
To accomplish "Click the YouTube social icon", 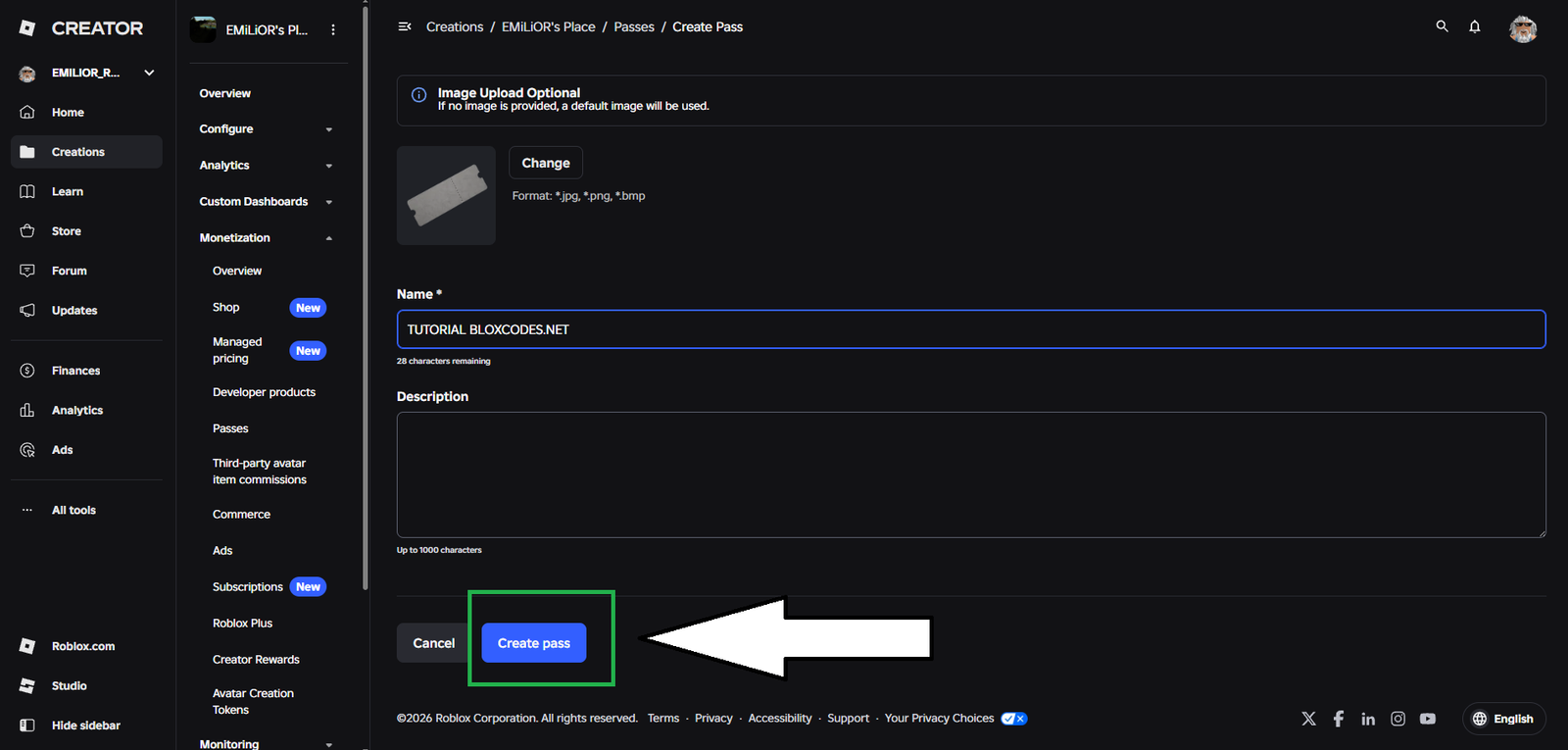I will (1428, 719).
